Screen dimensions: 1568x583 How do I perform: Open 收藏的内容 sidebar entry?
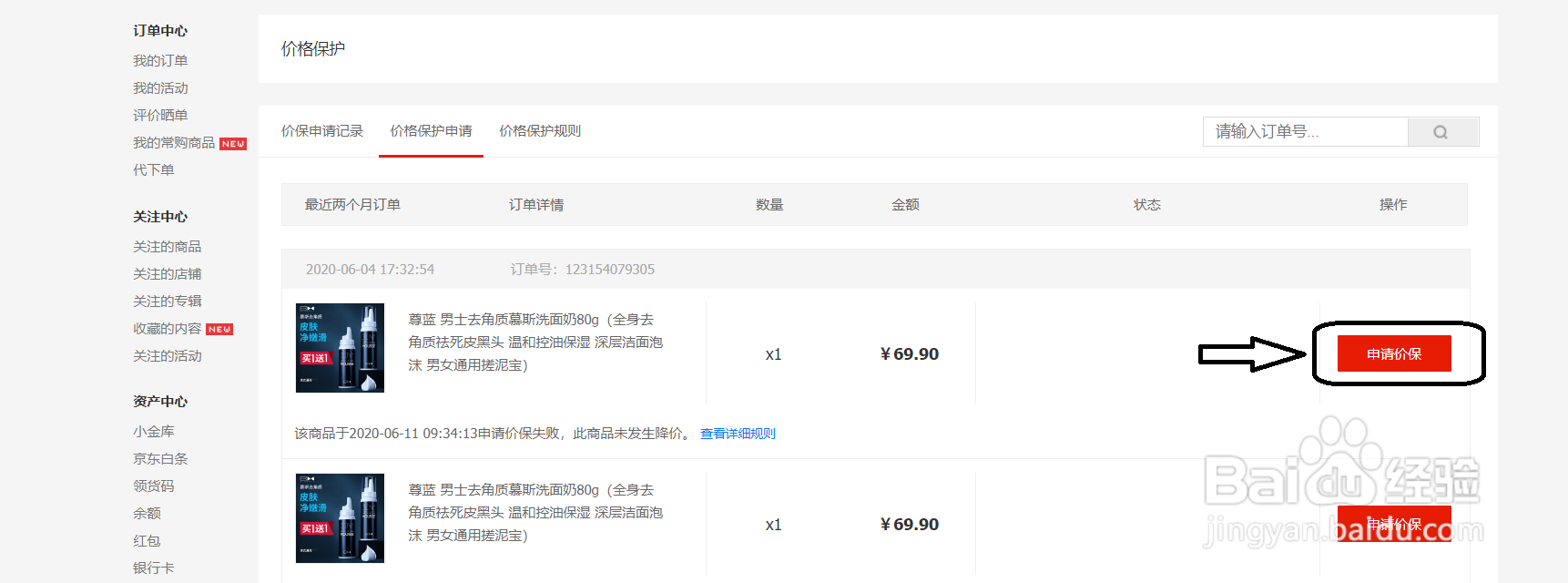[x=168, y=329]
